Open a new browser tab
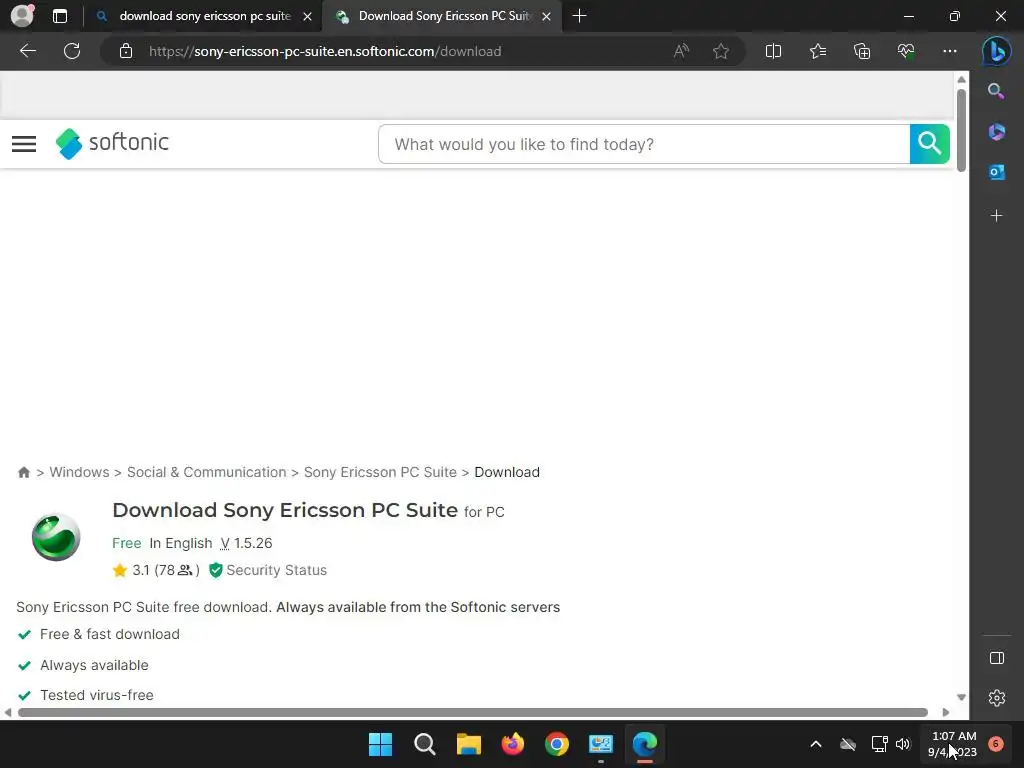Viewport: 1024px width, 768px height. pyautogui.click(x=579, y=16)
